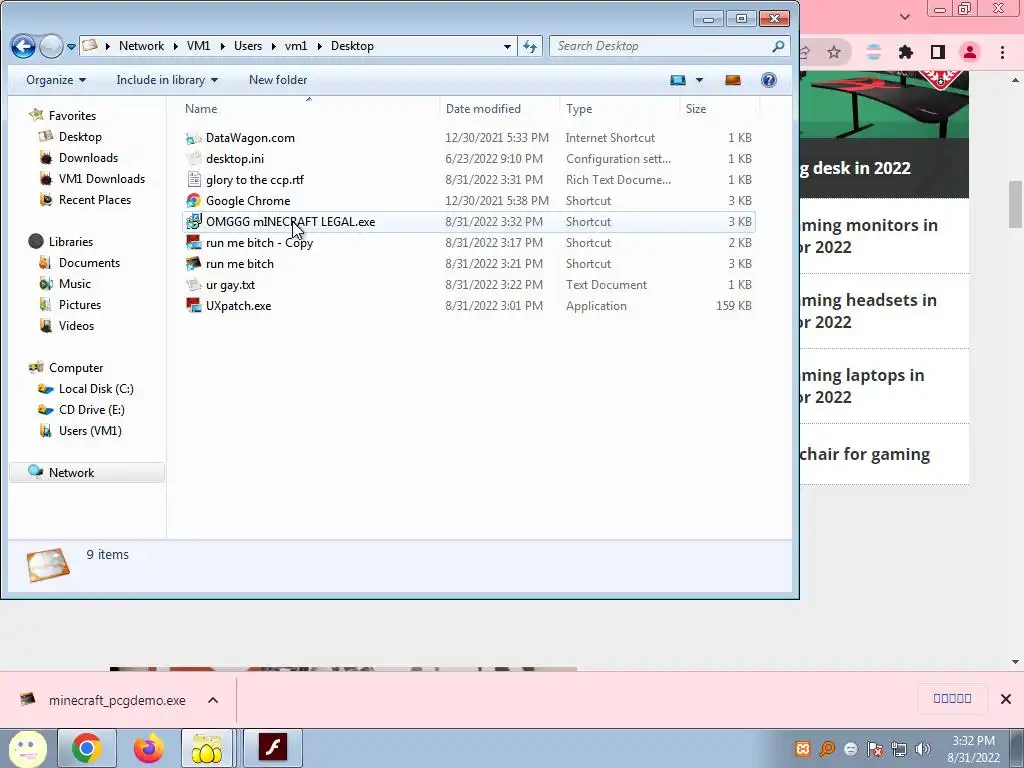Select the DataWagon.com shortcut icon

point(193,138)
